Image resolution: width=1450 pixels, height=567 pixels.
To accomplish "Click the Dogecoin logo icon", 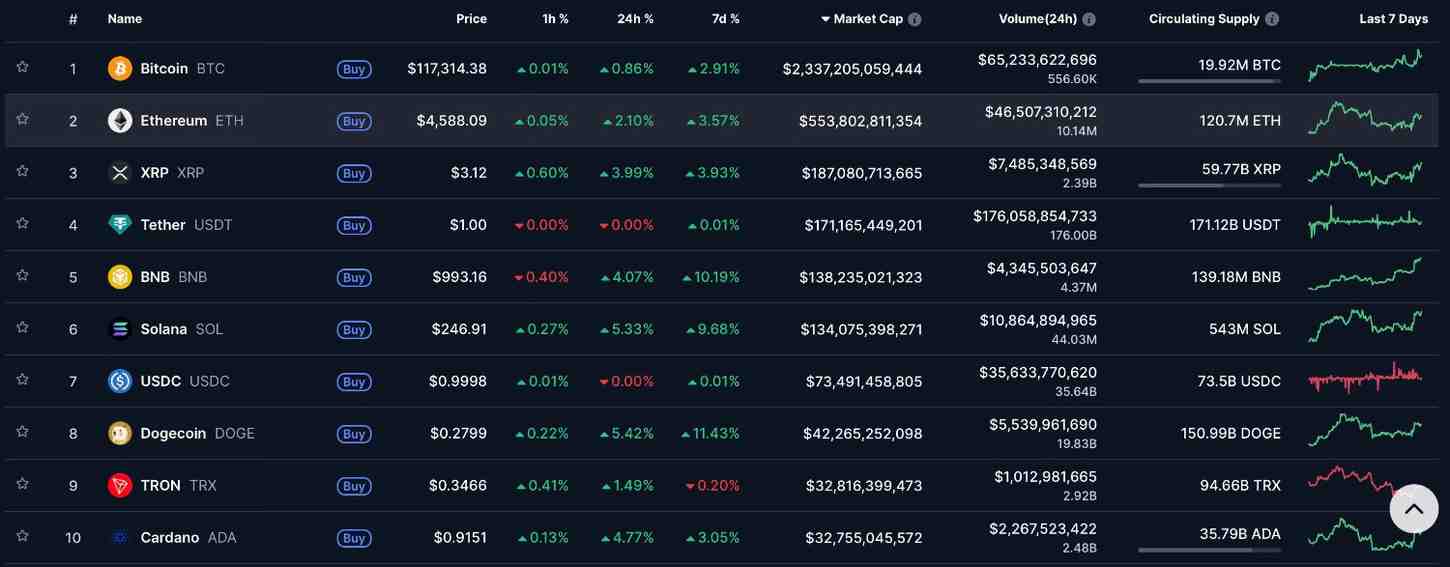I will [x=120, y=433].
